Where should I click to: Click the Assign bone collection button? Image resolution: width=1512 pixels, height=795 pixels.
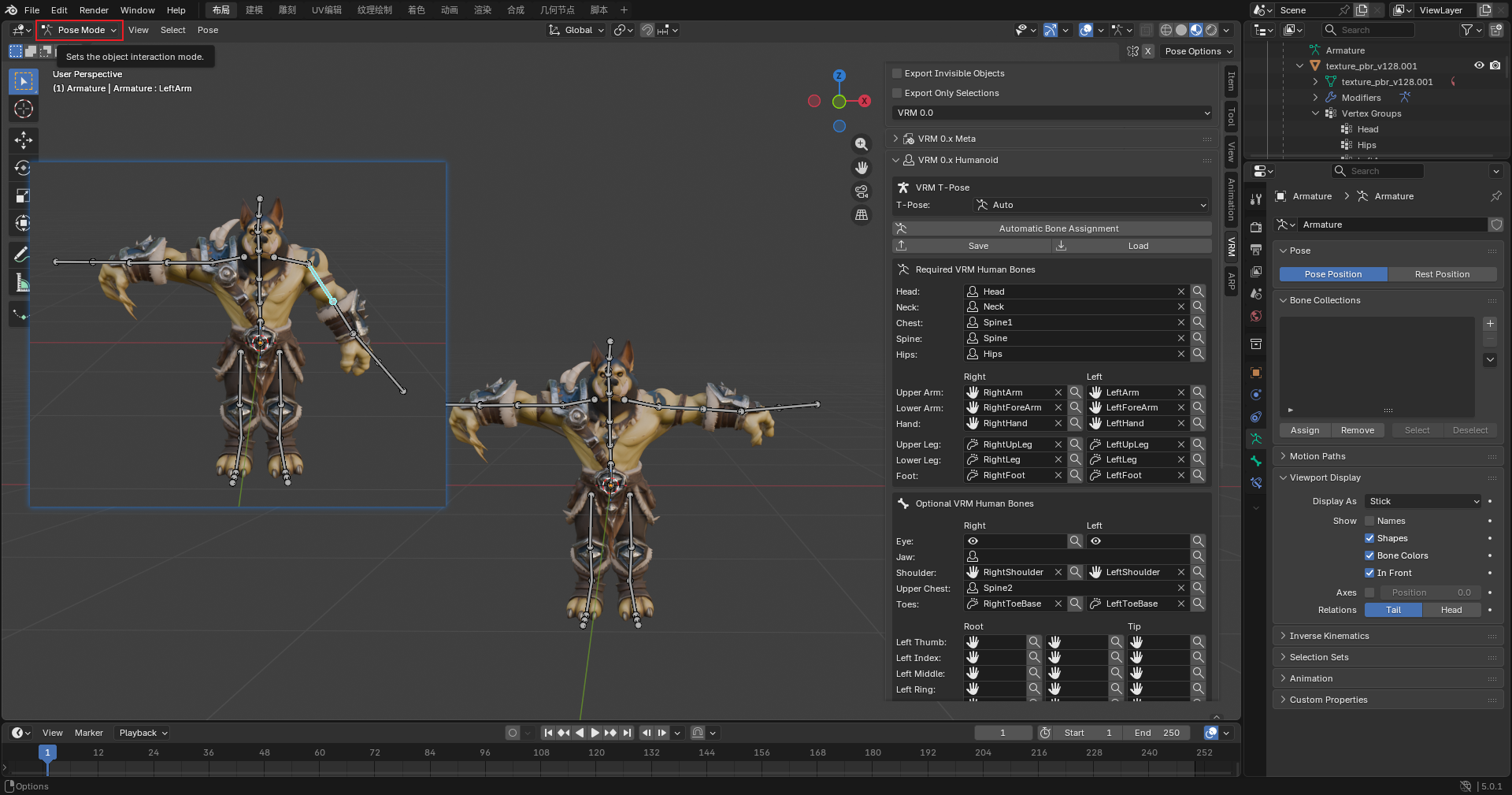1305,430
